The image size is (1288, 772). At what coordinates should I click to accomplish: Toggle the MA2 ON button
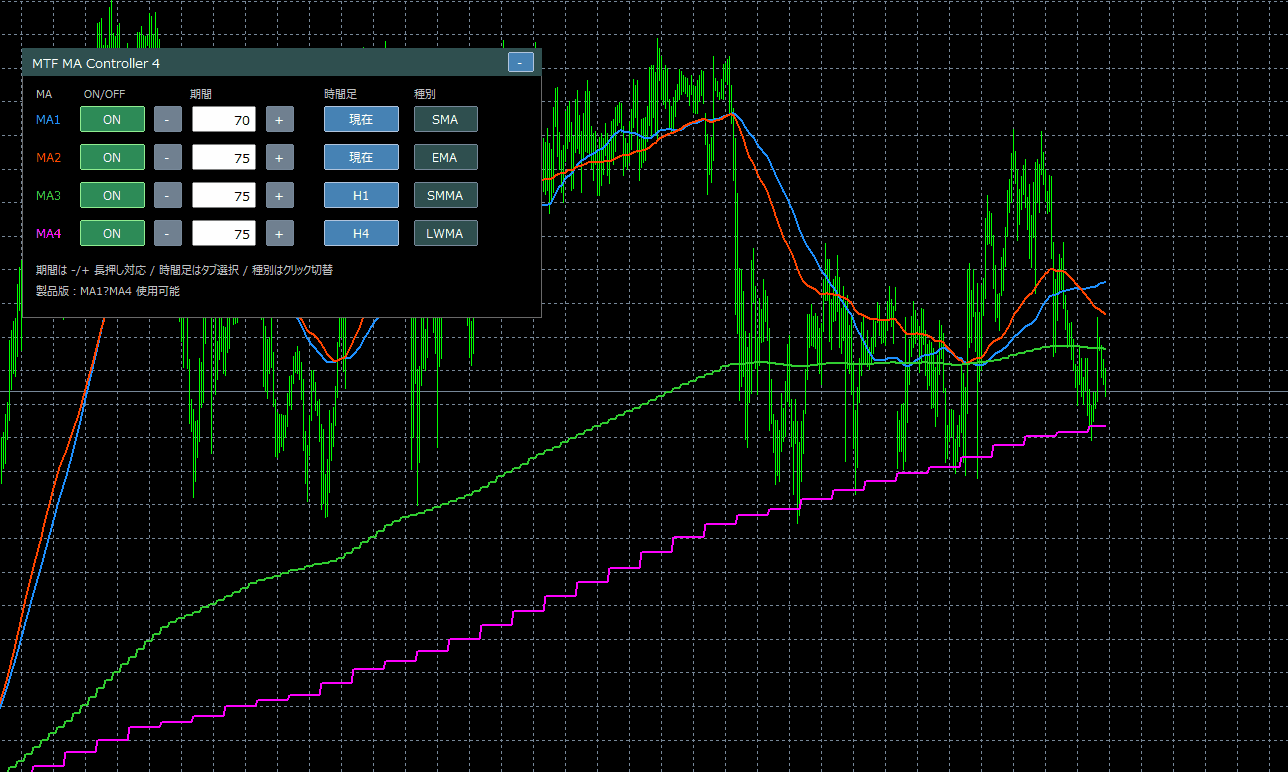[x=112, y=157]
